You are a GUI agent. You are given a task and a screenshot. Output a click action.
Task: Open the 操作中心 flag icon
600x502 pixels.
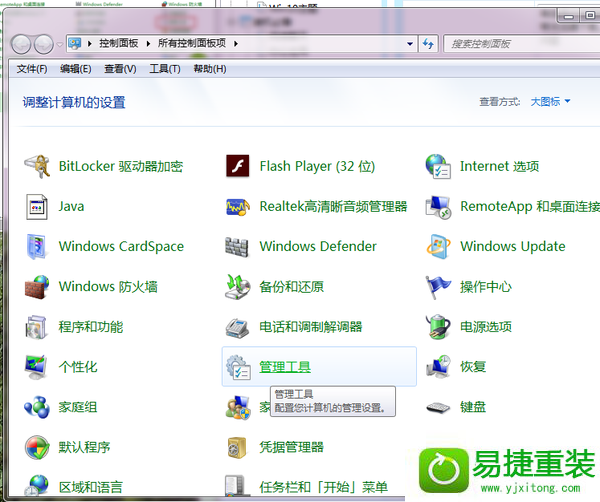pos(438,287)
